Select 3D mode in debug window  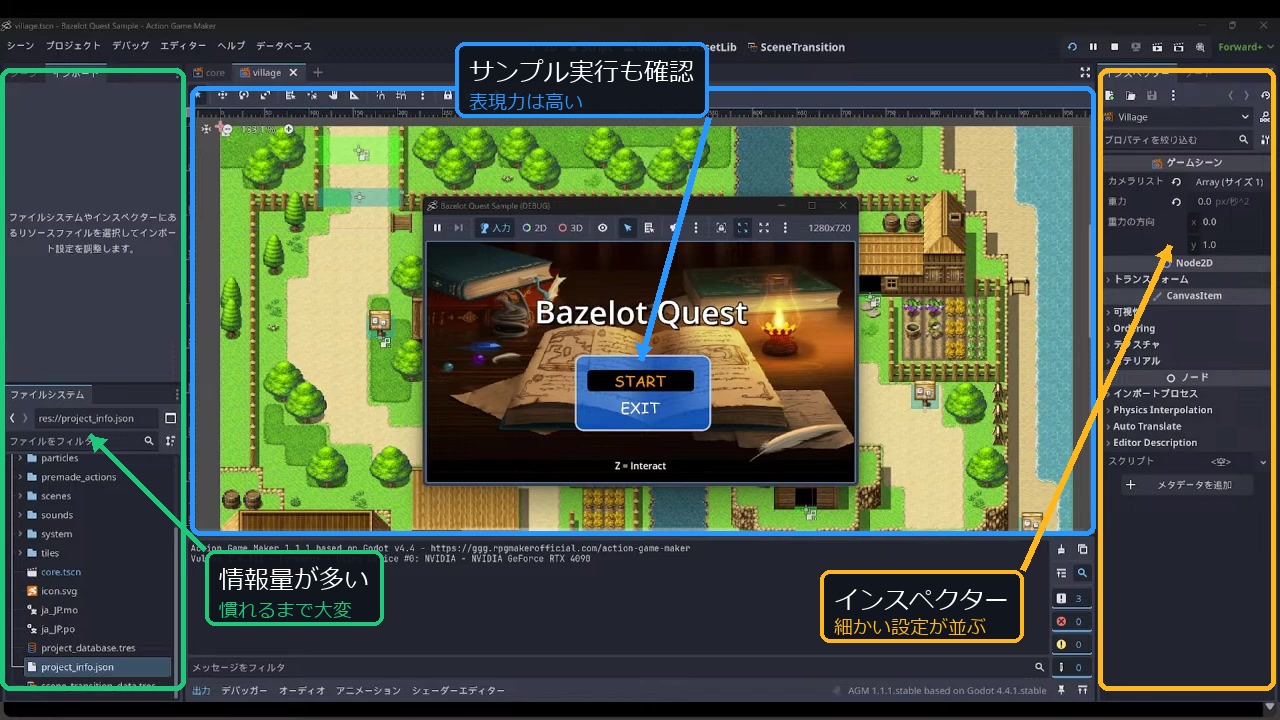point(571,228)
